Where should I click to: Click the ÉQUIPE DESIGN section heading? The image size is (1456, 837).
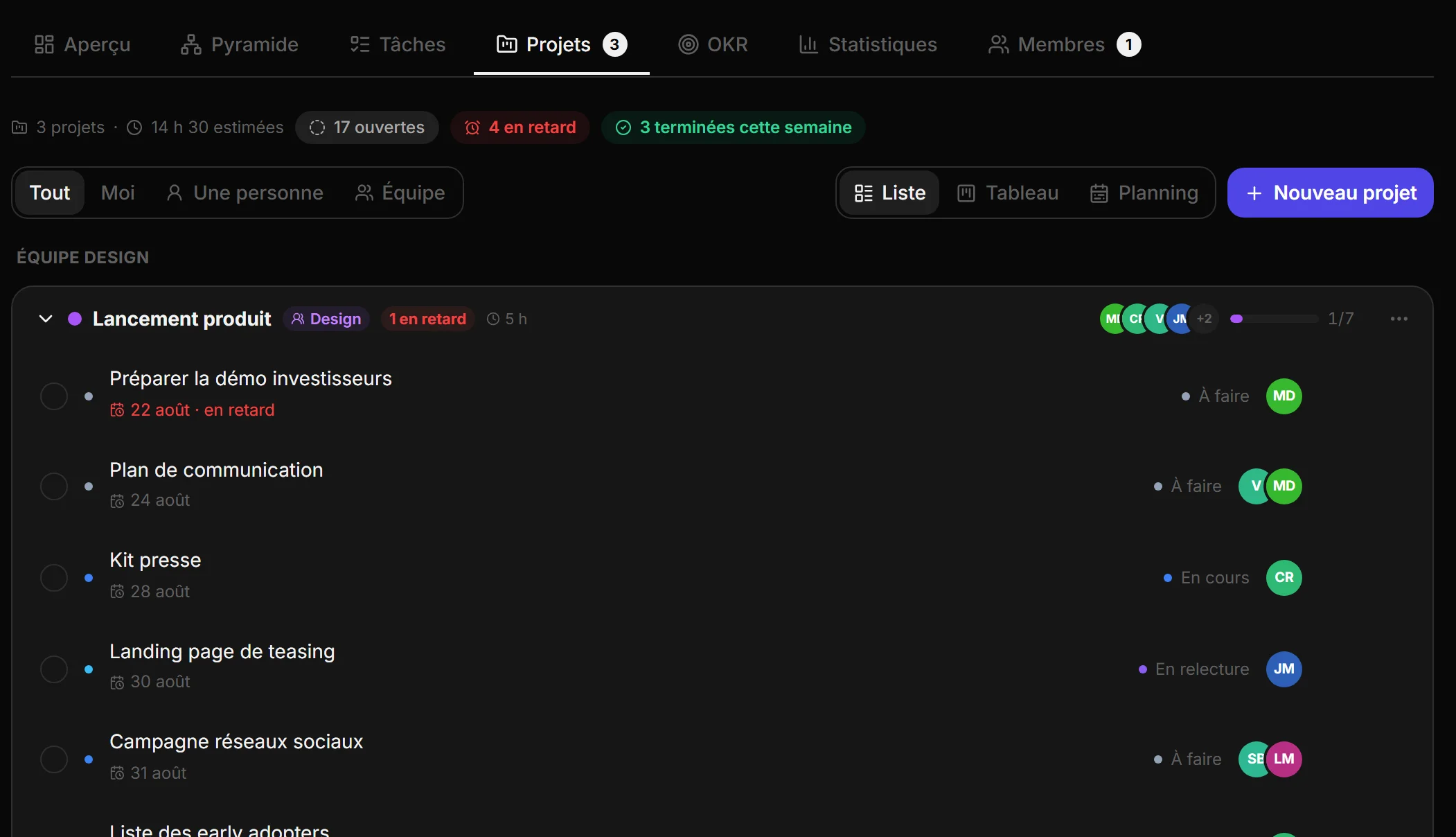click(x=82, y=258)
